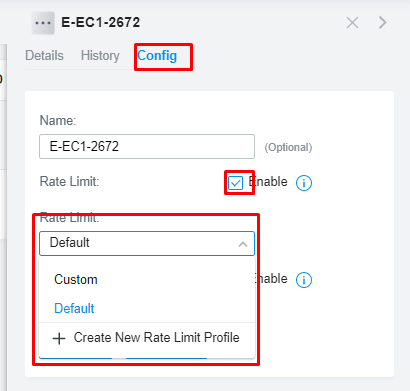Open the three-dots menu beside E-EC1-2672
This screenshot has height=391, width=410.
43,23
